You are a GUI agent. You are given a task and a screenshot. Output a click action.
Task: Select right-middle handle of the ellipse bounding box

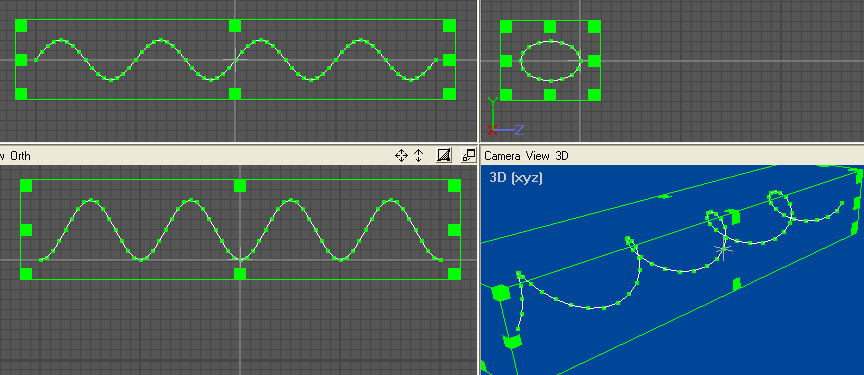pyautogui.click(x=594, y=61)
